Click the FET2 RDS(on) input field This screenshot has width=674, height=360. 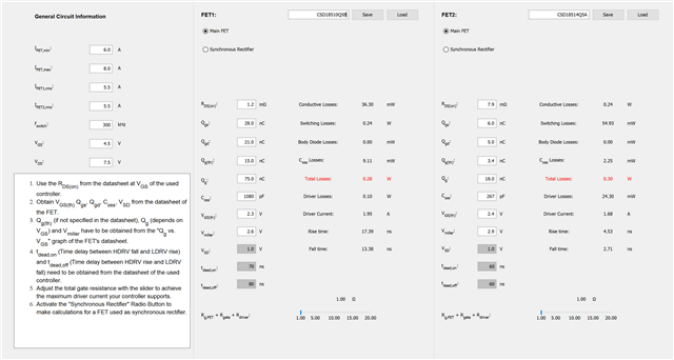487,104
